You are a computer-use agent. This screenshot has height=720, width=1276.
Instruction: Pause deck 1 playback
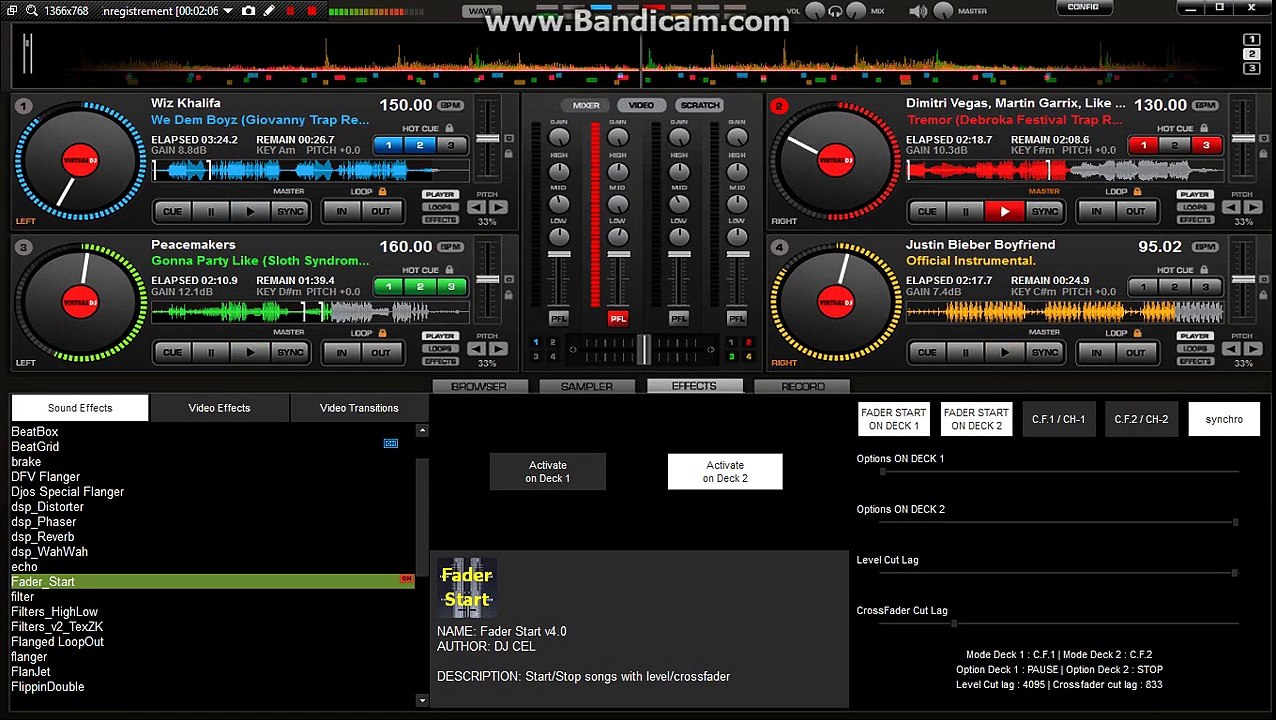211,211
